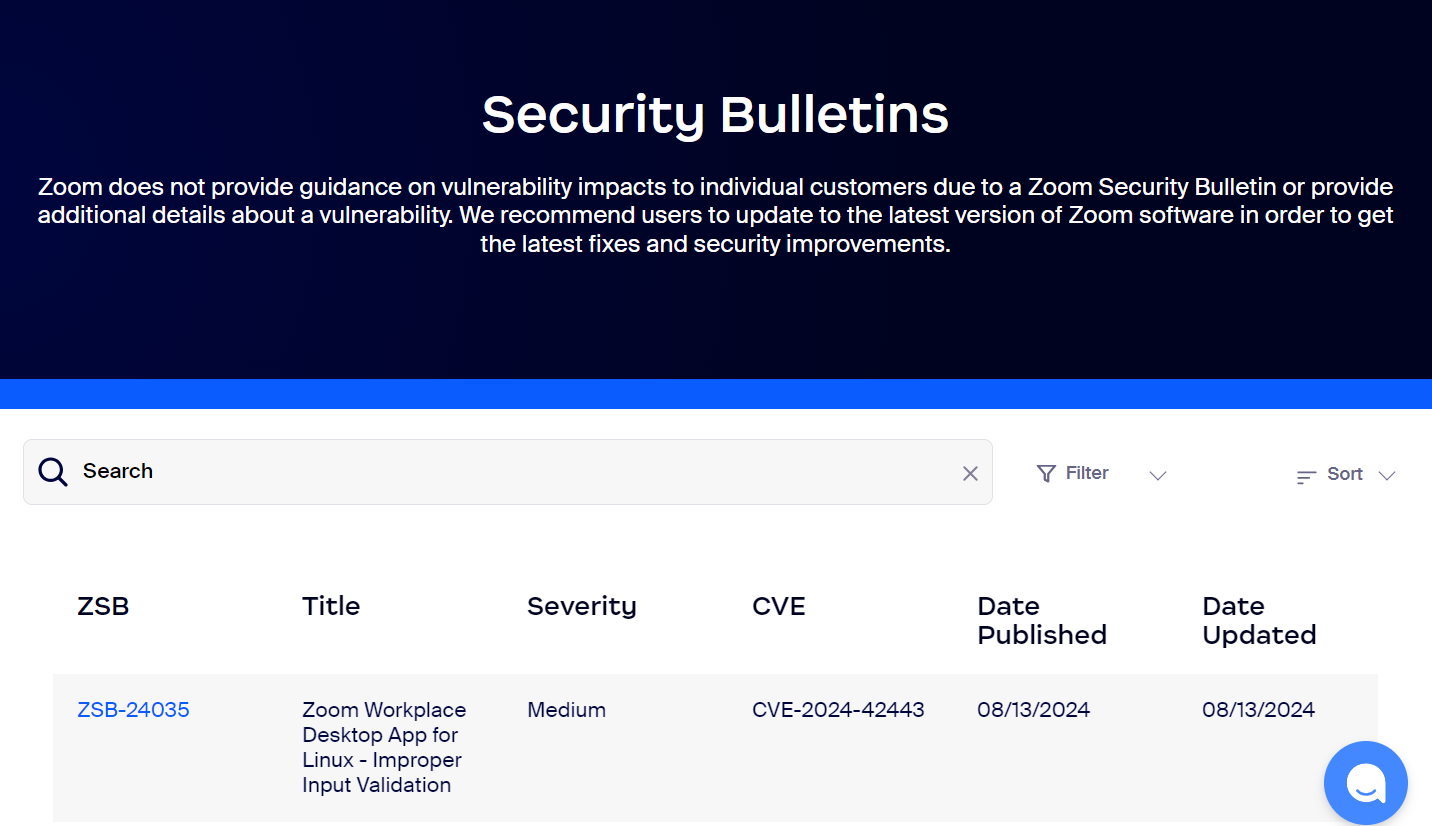The height and width of the screenshot is (826, 1432).
Task: Expand the Sort dropdown chevron
Action: point(1388,476)
